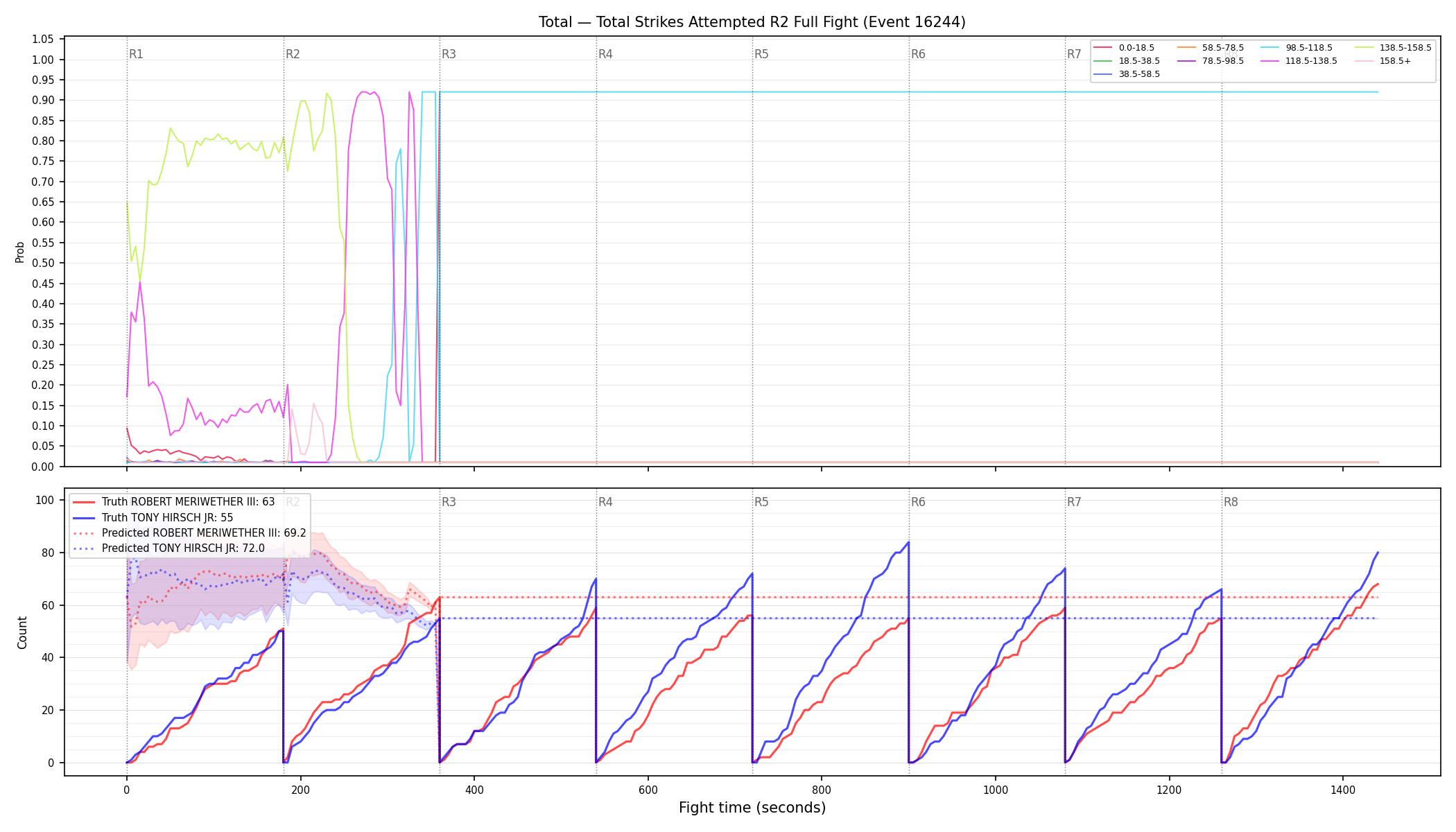Screen dimensions: 1456x832
Task: Click the 158.5+ legend entry
Action: pos(1383,61)
